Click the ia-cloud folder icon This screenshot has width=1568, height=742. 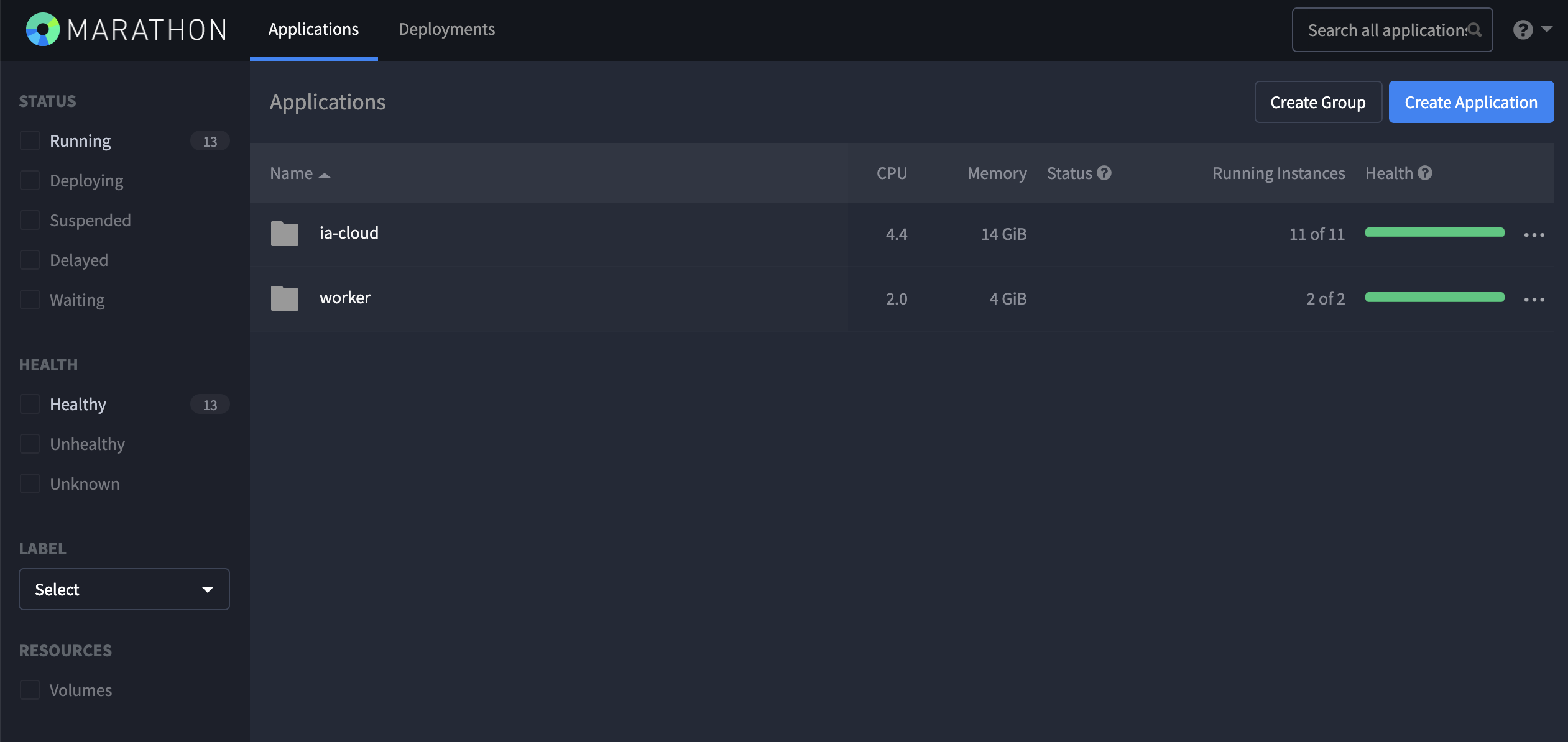285,234
